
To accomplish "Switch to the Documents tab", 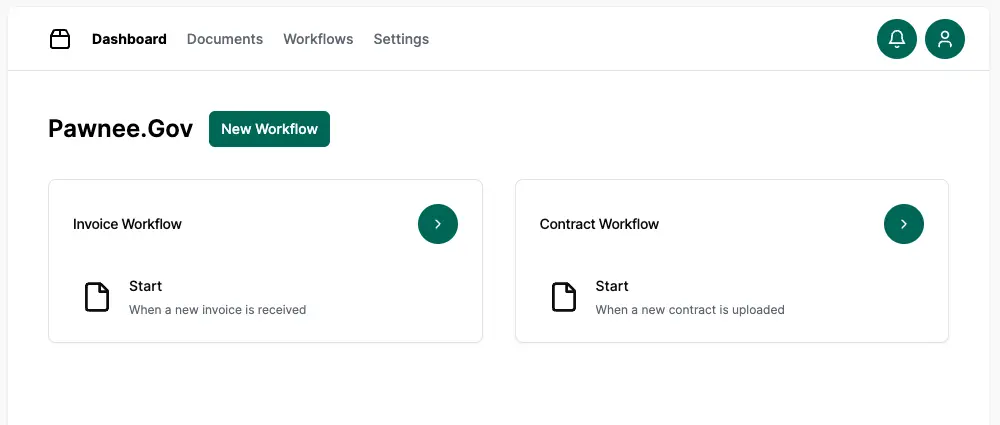I will tap(224, 39).
